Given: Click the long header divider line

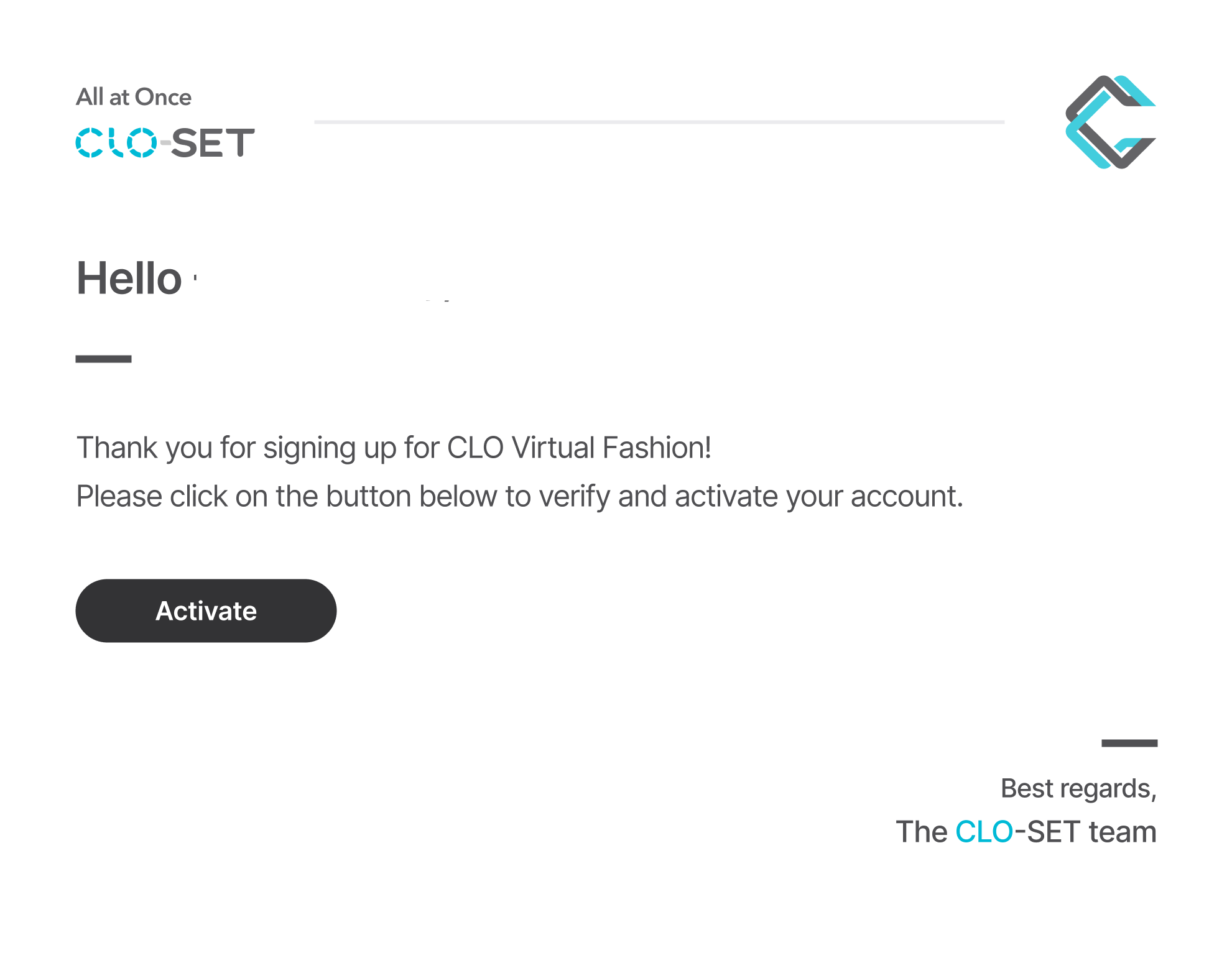Looking at the screenshot, I should click(659, 122).
